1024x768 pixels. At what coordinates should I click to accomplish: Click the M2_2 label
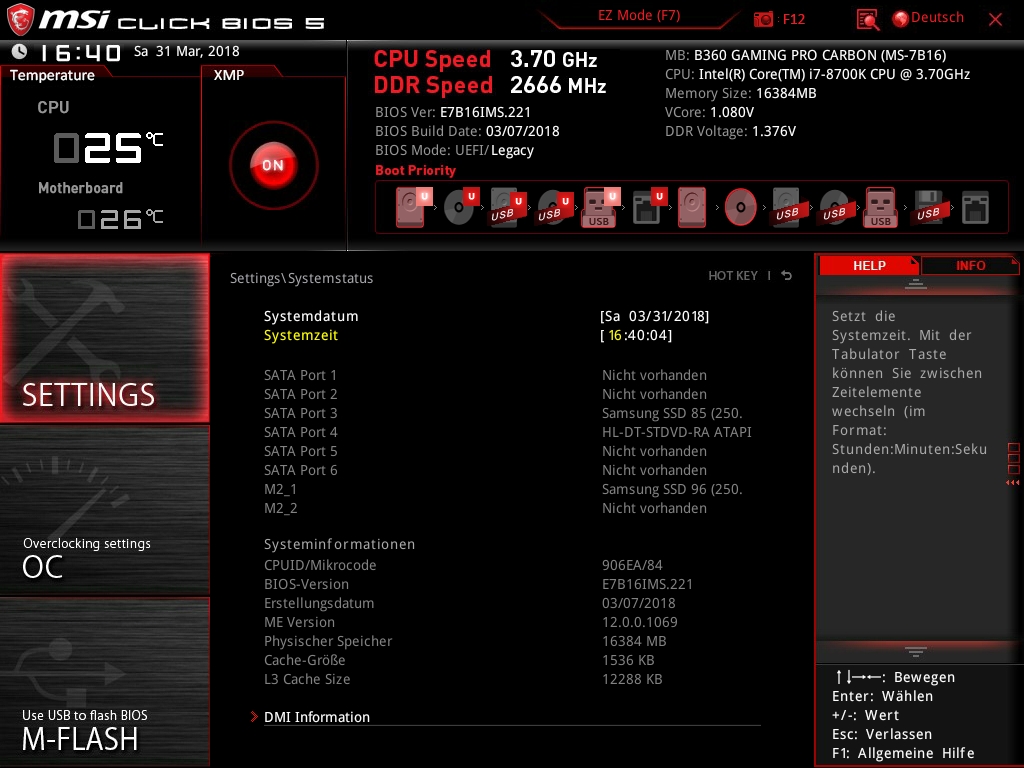click(280, 508)
